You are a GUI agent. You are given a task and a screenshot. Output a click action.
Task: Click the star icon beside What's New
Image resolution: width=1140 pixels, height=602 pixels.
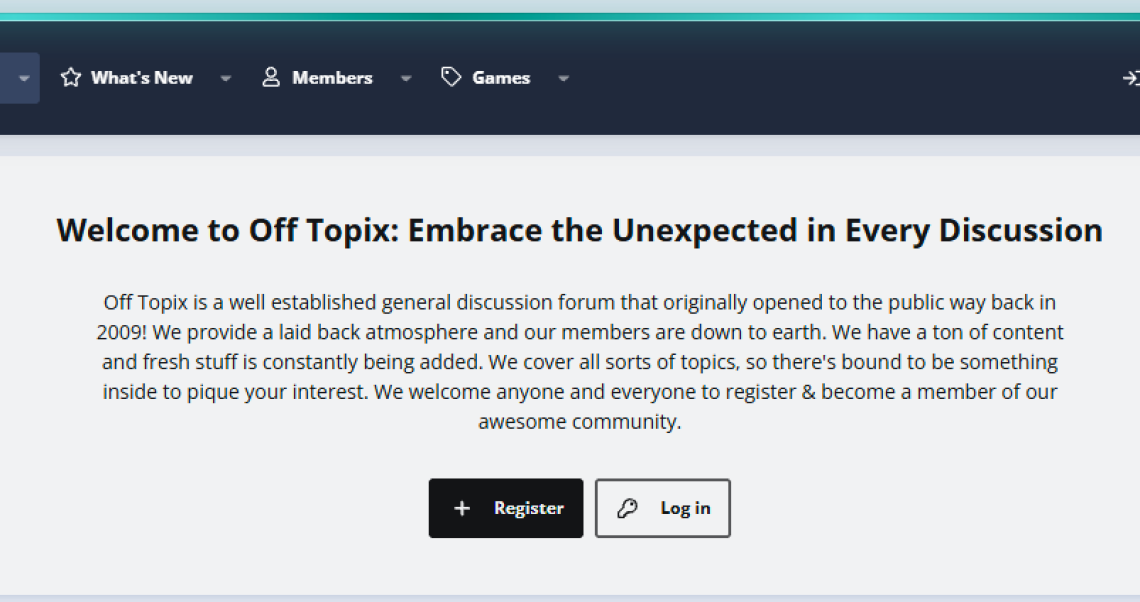[x=71, y=77]
